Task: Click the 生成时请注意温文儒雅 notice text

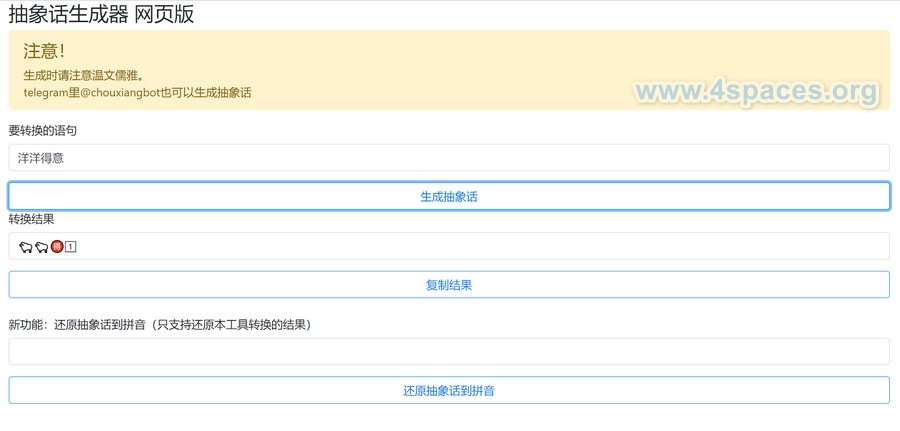Action: click(x=84, y=75)
